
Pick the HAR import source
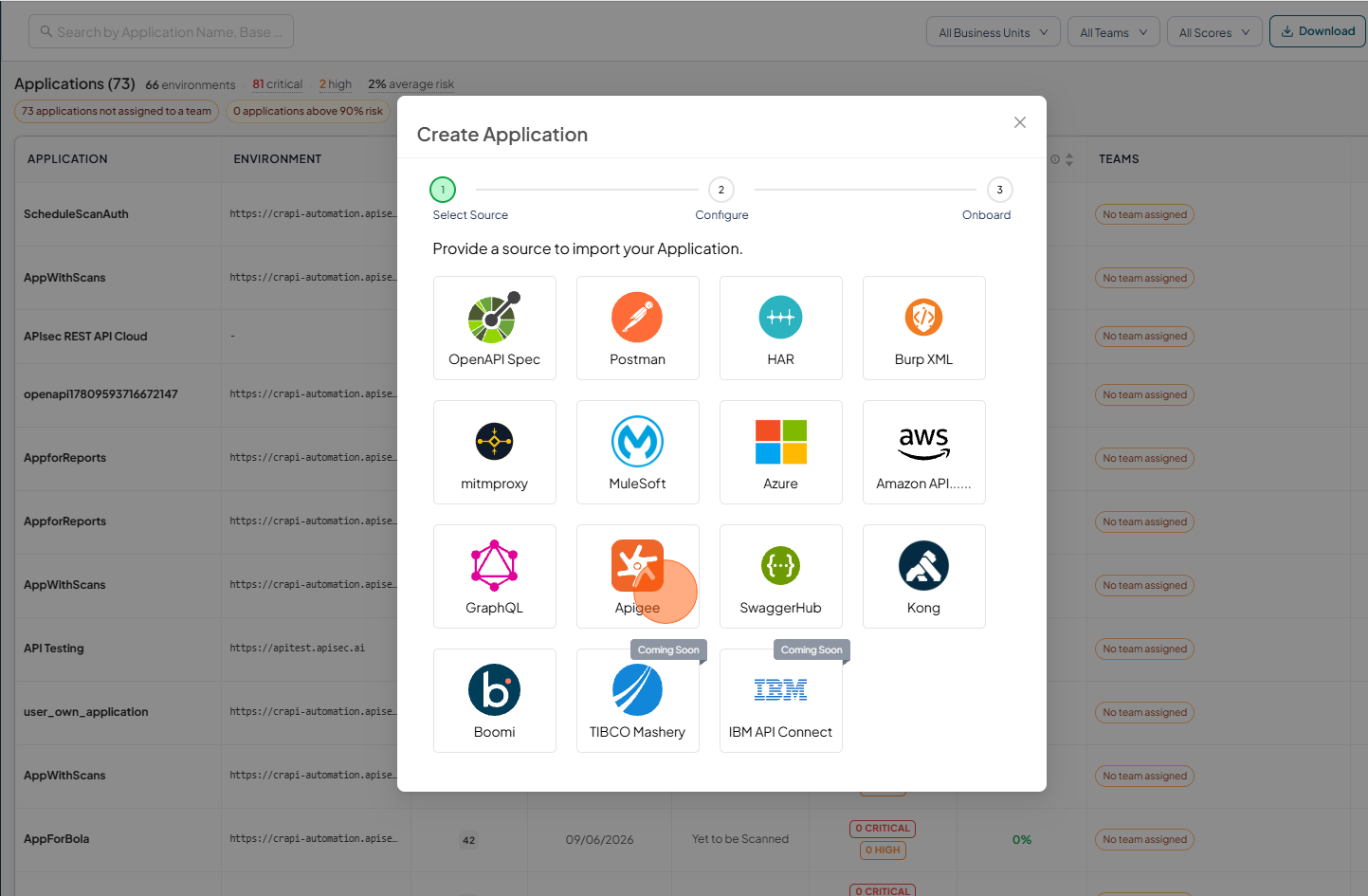pos(780,328)
